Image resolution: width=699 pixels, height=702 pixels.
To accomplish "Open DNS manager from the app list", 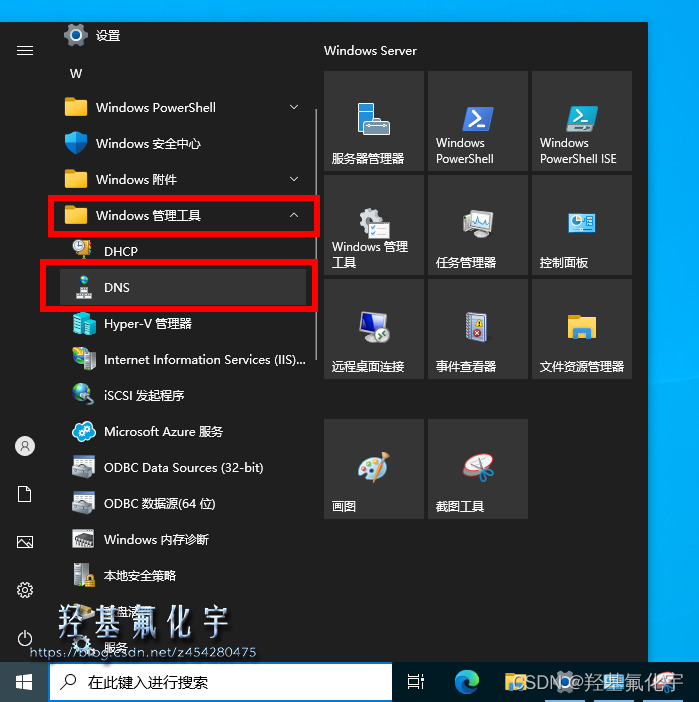I will (x=183, y=287).
